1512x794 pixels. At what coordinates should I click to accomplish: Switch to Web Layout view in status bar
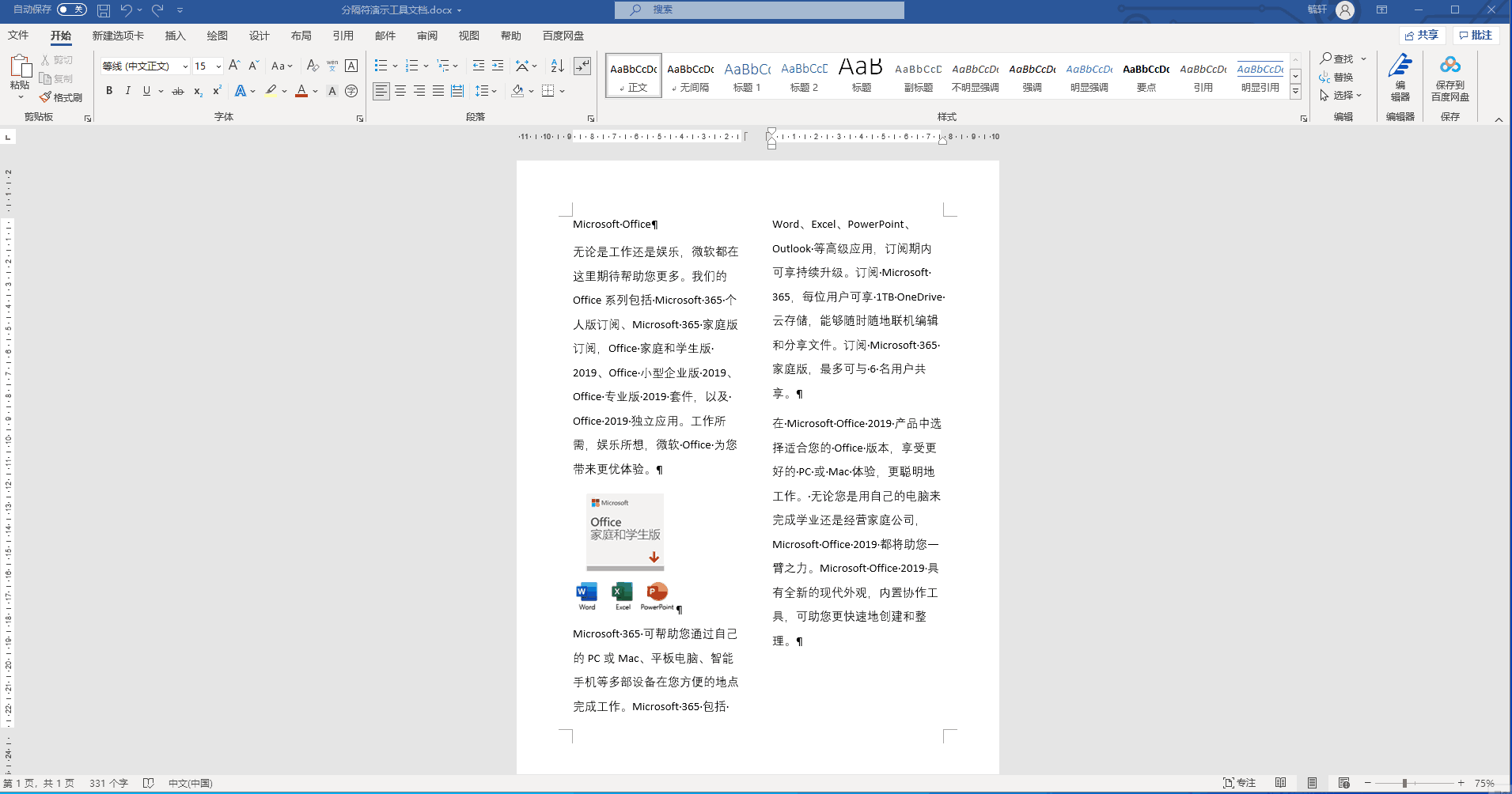tap(1343, 783)
